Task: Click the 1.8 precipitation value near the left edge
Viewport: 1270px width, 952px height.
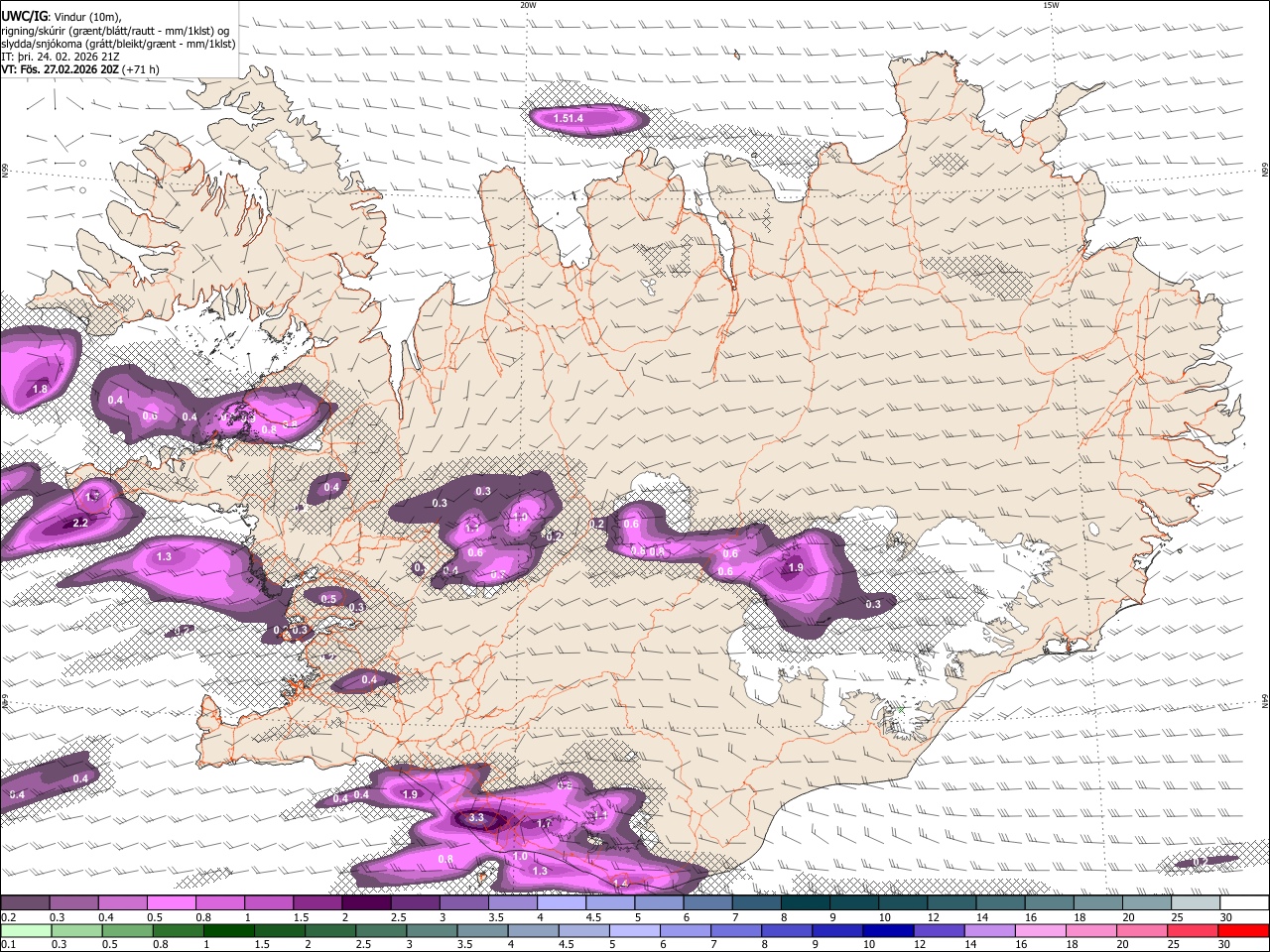Action: click(40, 390)
